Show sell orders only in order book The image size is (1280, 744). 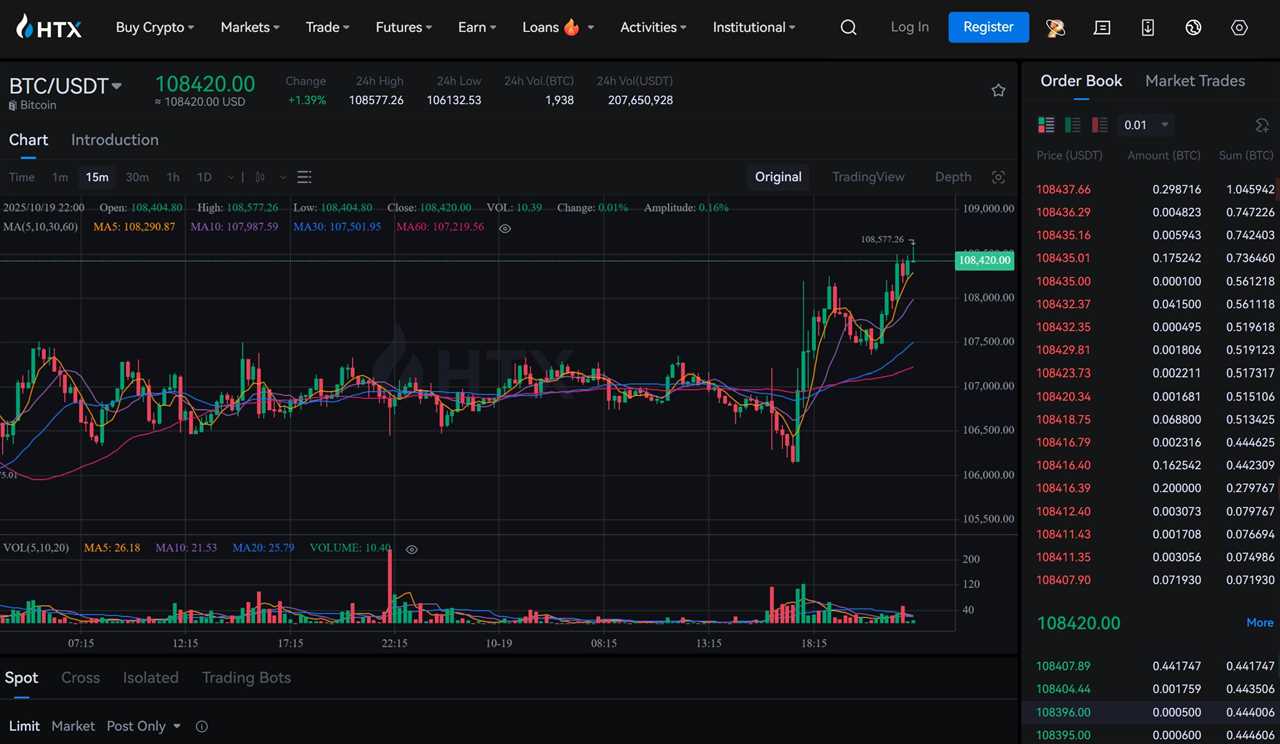(x=1100, y=125)
